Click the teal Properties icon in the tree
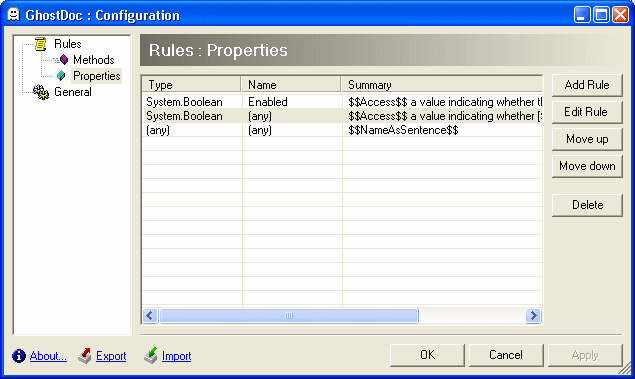635x379 pixels. click(61, 76)
